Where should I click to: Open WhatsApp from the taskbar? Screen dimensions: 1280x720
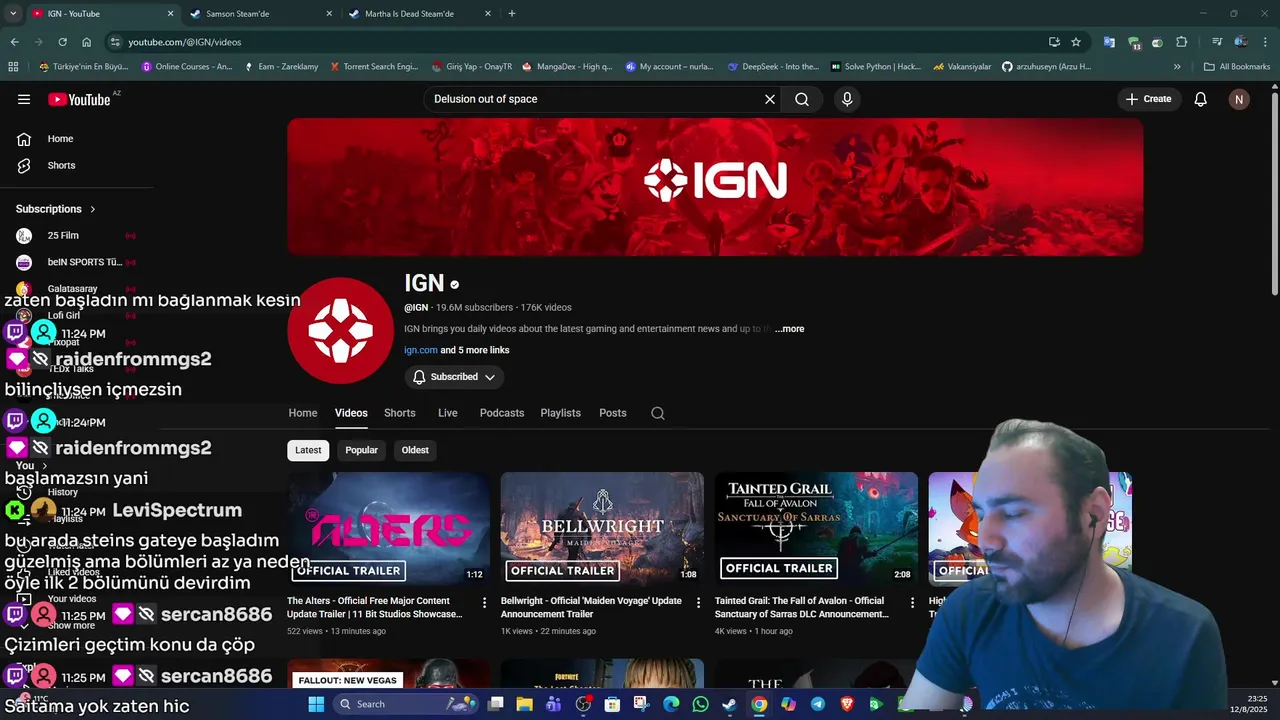pyautogui.click(x=700, y=704)
